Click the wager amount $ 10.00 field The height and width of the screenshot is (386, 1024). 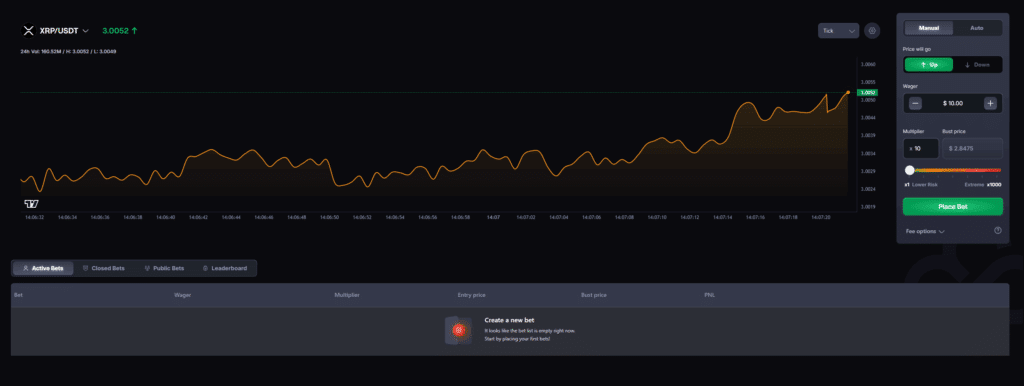tap(953, 103)
